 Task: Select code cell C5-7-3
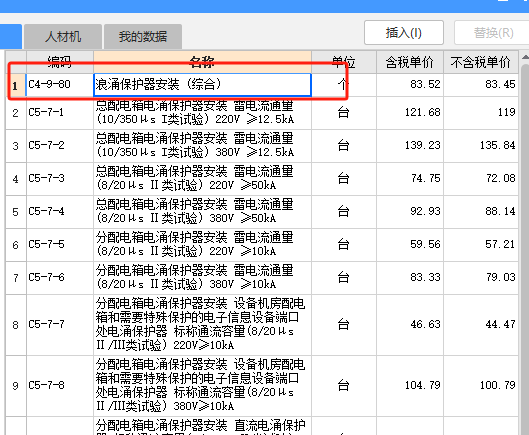click(x=60, y=179)
